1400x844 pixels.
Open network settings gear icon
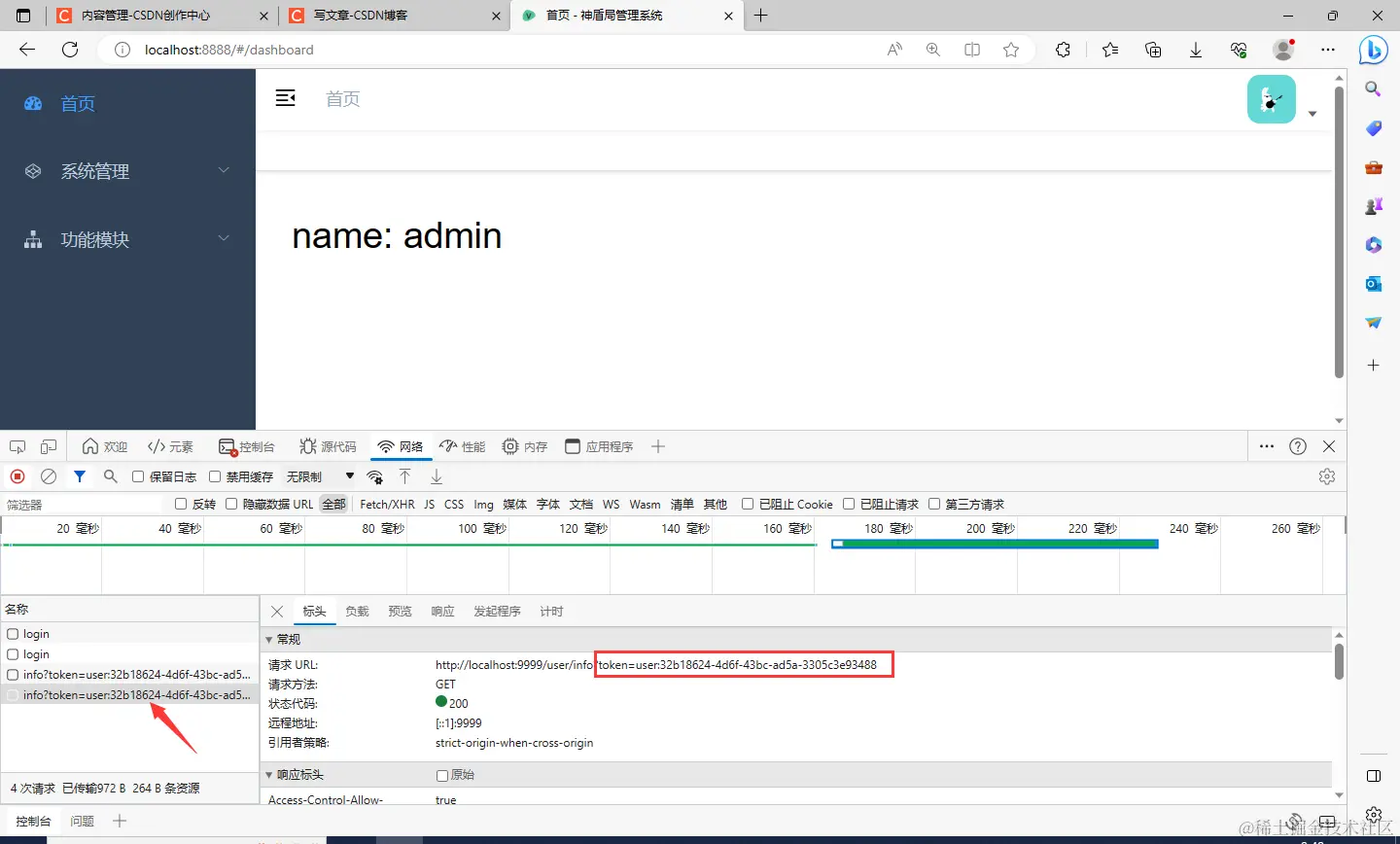click(1327, 476)
